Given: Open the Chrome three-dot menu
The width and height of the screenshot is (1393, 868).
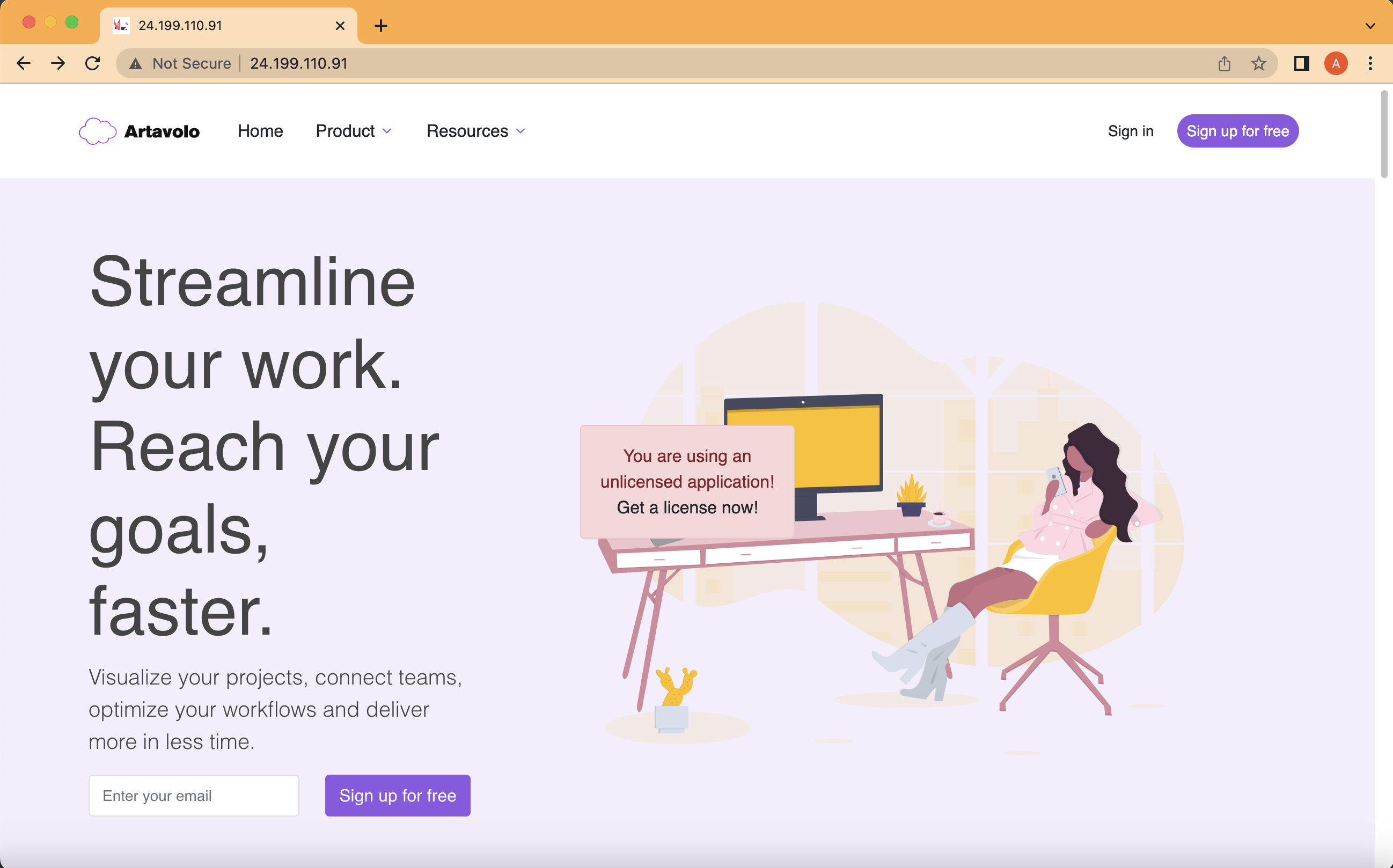Looking at the screenshot, I should click(x=1370, y=63).
